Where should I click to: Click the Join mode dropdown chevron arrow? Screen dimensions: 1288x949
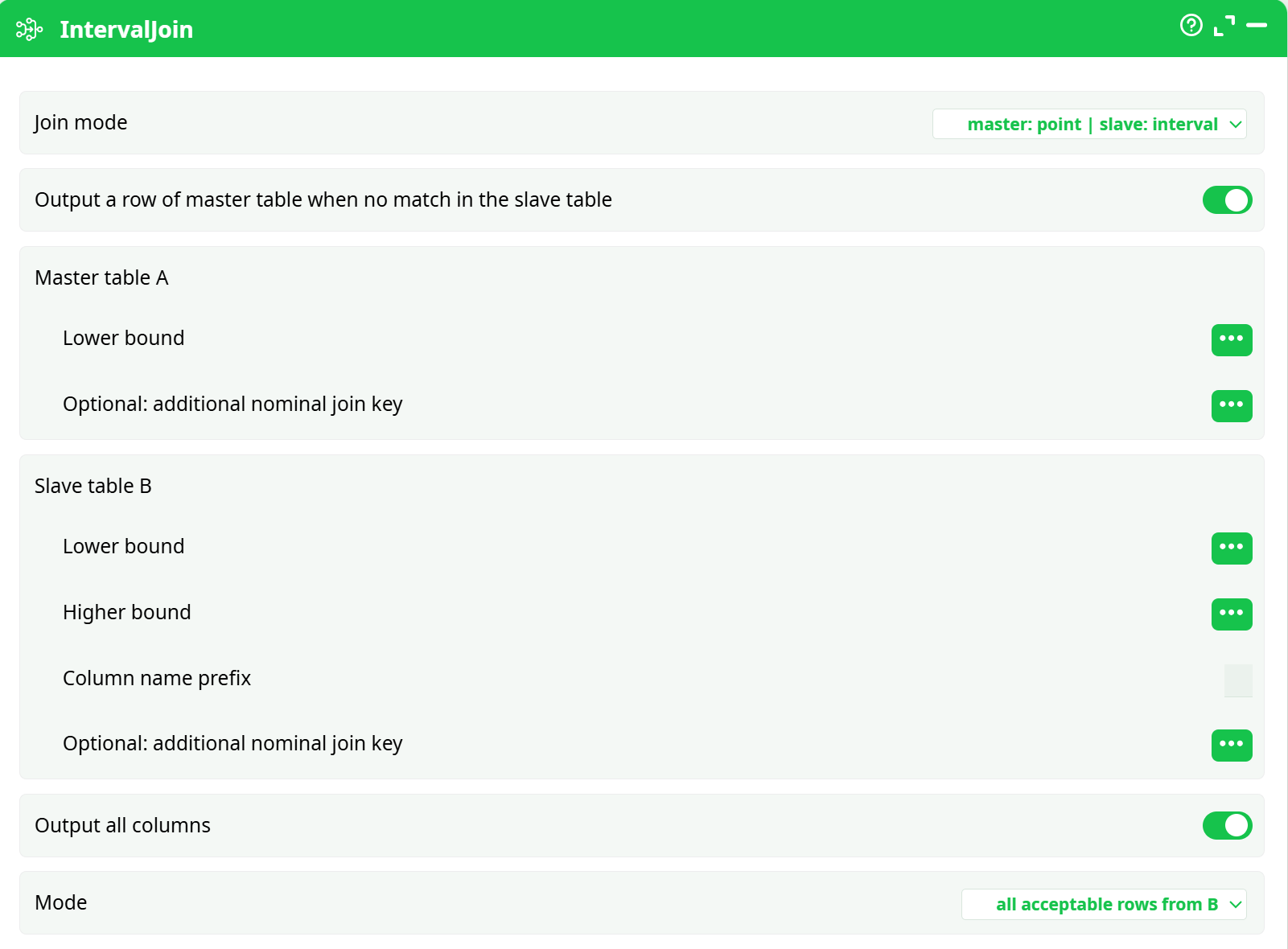pos(1236,124)
